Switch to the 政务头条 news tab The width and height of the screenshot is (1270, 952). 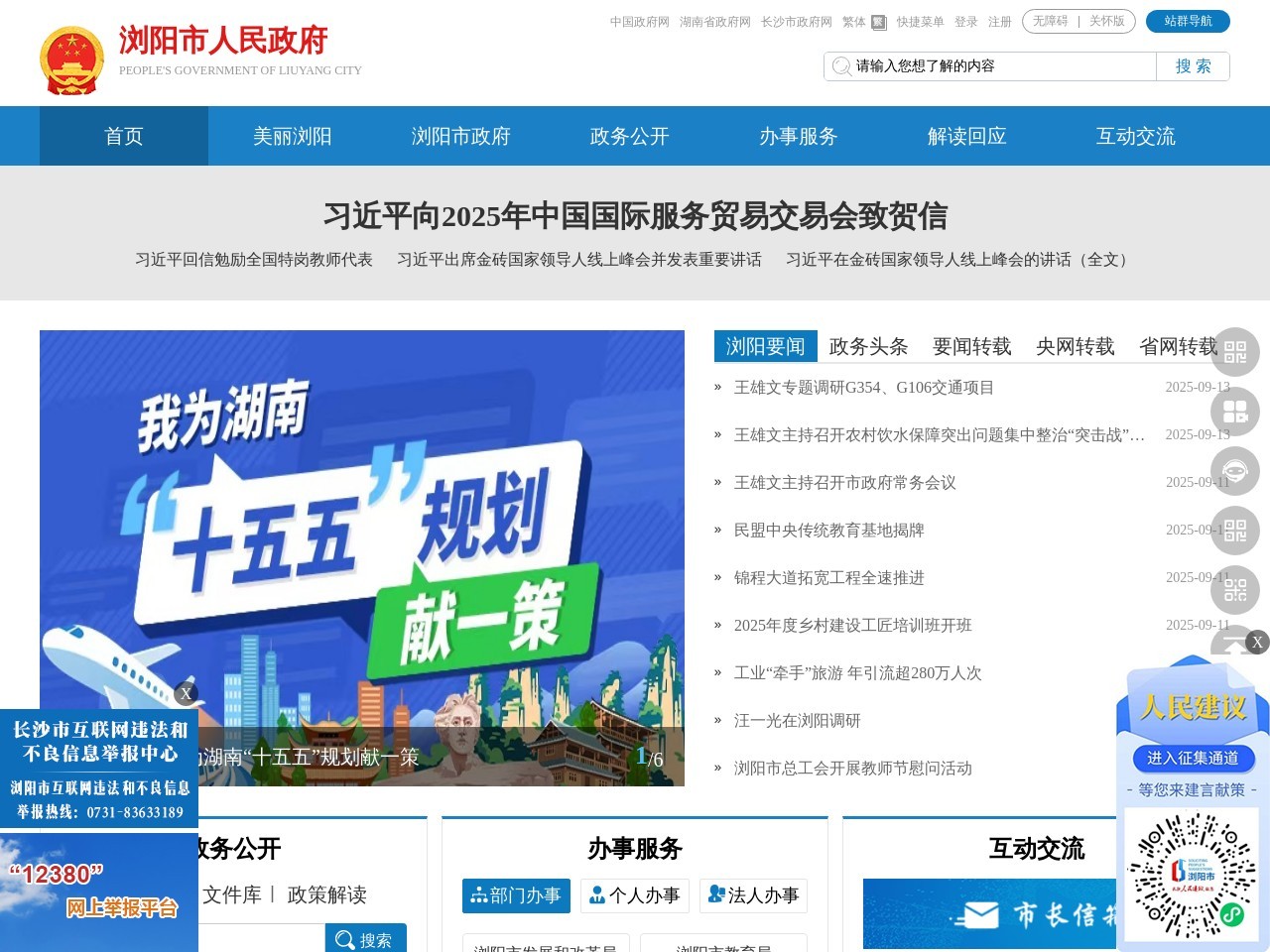[869, 346]
